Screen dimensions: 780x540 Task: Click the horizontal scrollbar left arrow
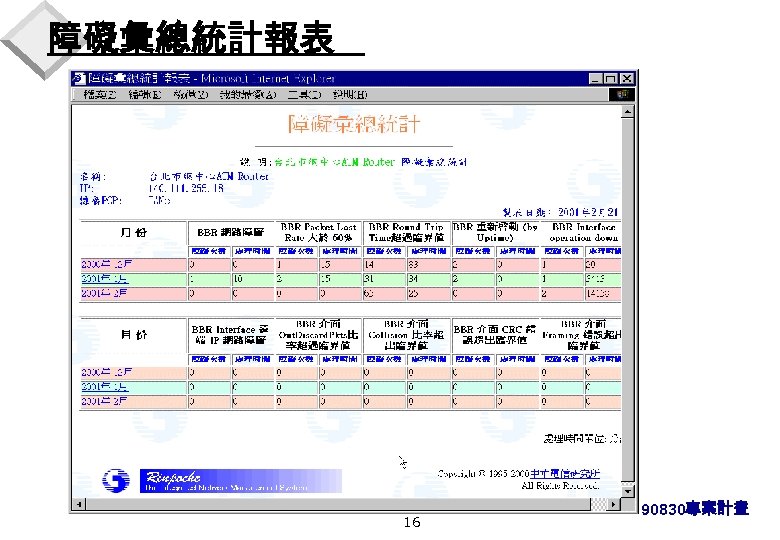coord(78,504)
